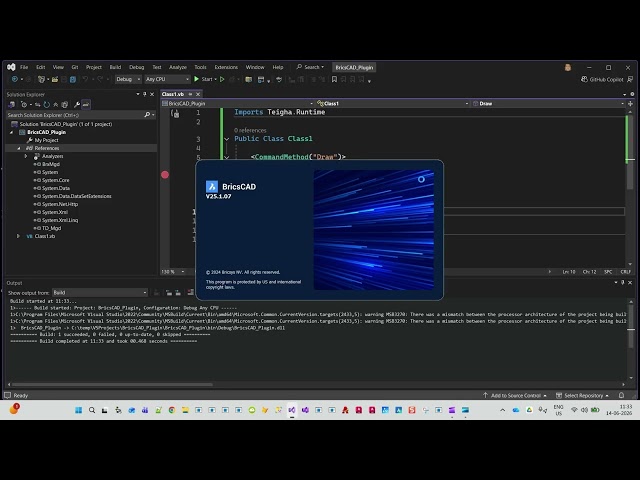
Task: Click Start Without Debugging outline play icon
Action: [222, 79]
